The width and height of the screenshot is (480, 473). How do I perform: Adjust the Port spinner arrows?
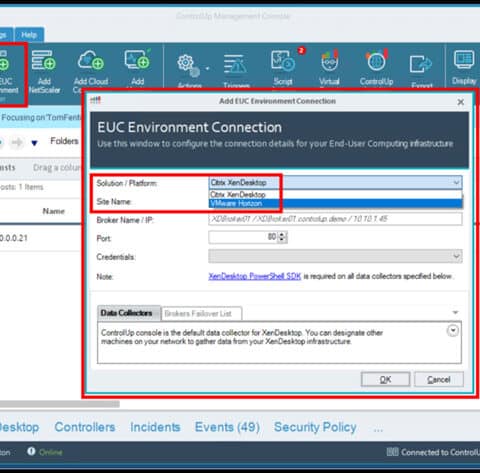click(282, 237)
